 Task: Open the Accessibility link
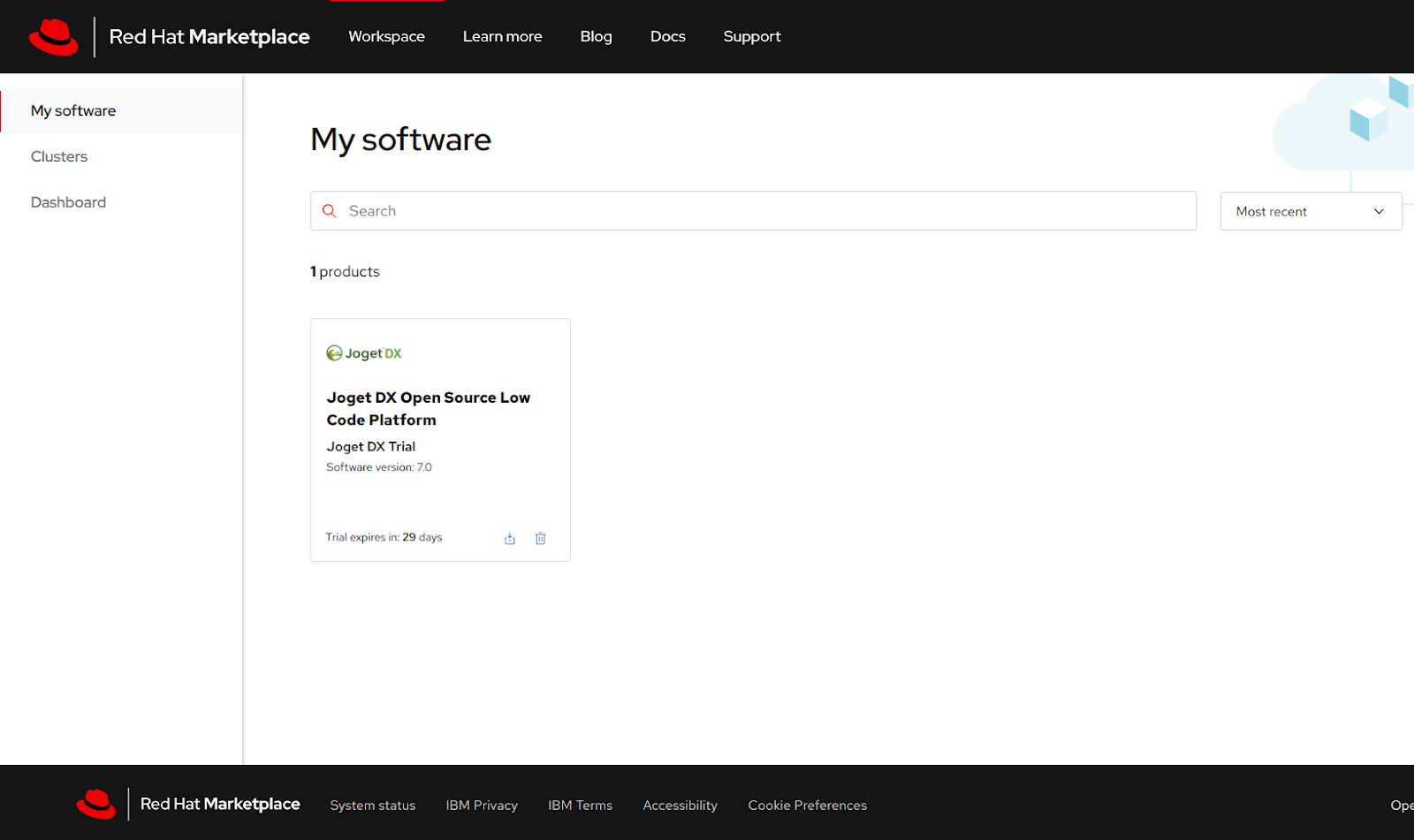[680, 806]
